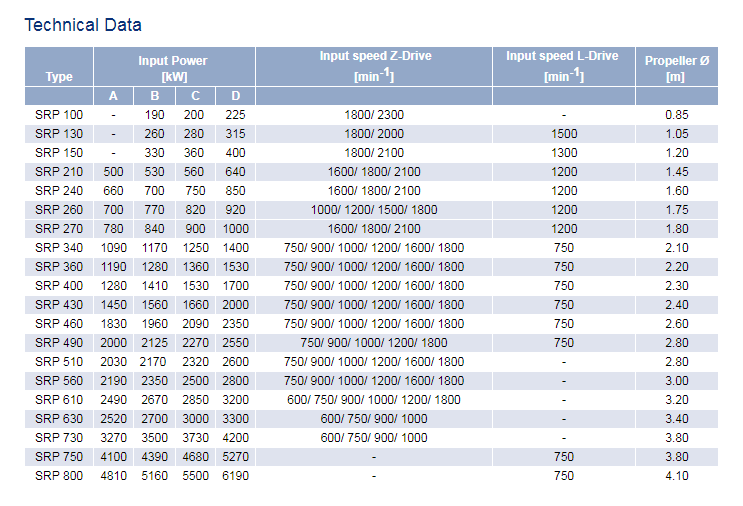Click the Technical Data heading
743x506 pixels.
coord(83,25)
